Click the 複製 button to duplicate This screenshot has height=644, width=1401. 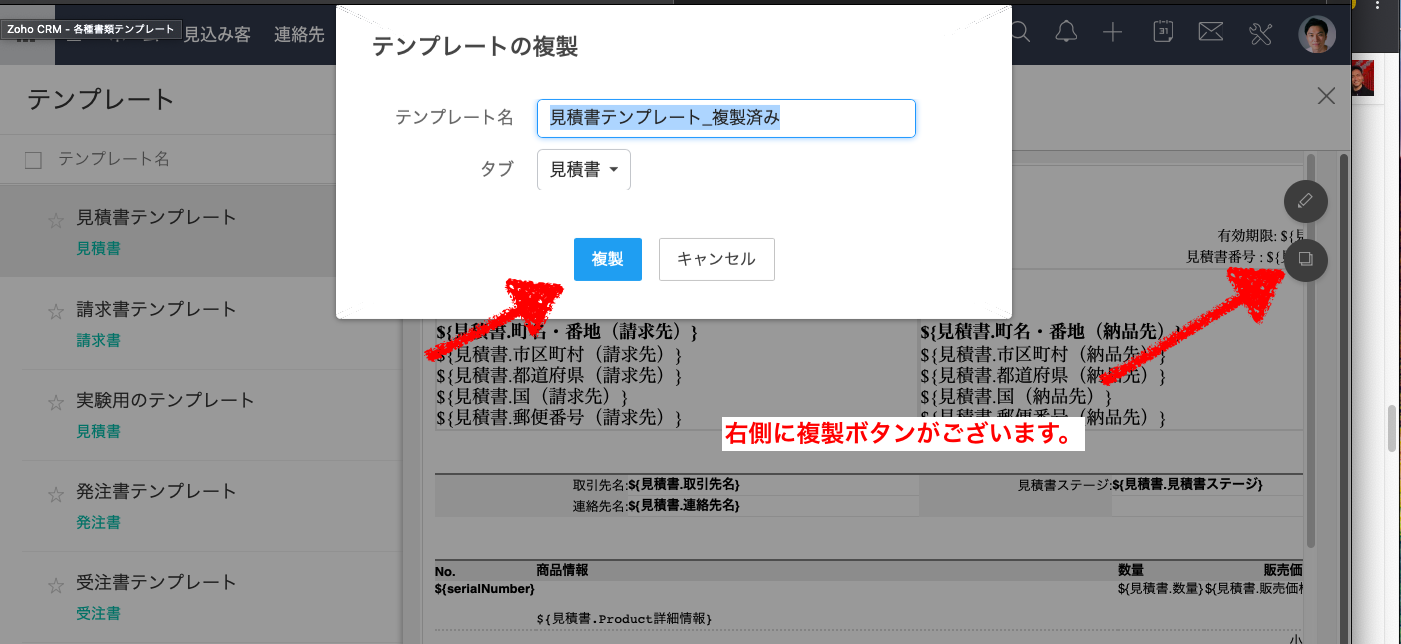pyautogui.click(x=607, y=259)
